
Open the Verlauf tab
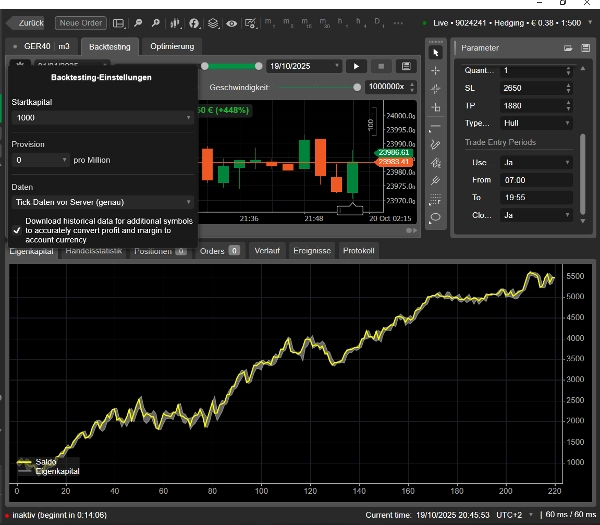pyautogui.click(x=267, y=251)
